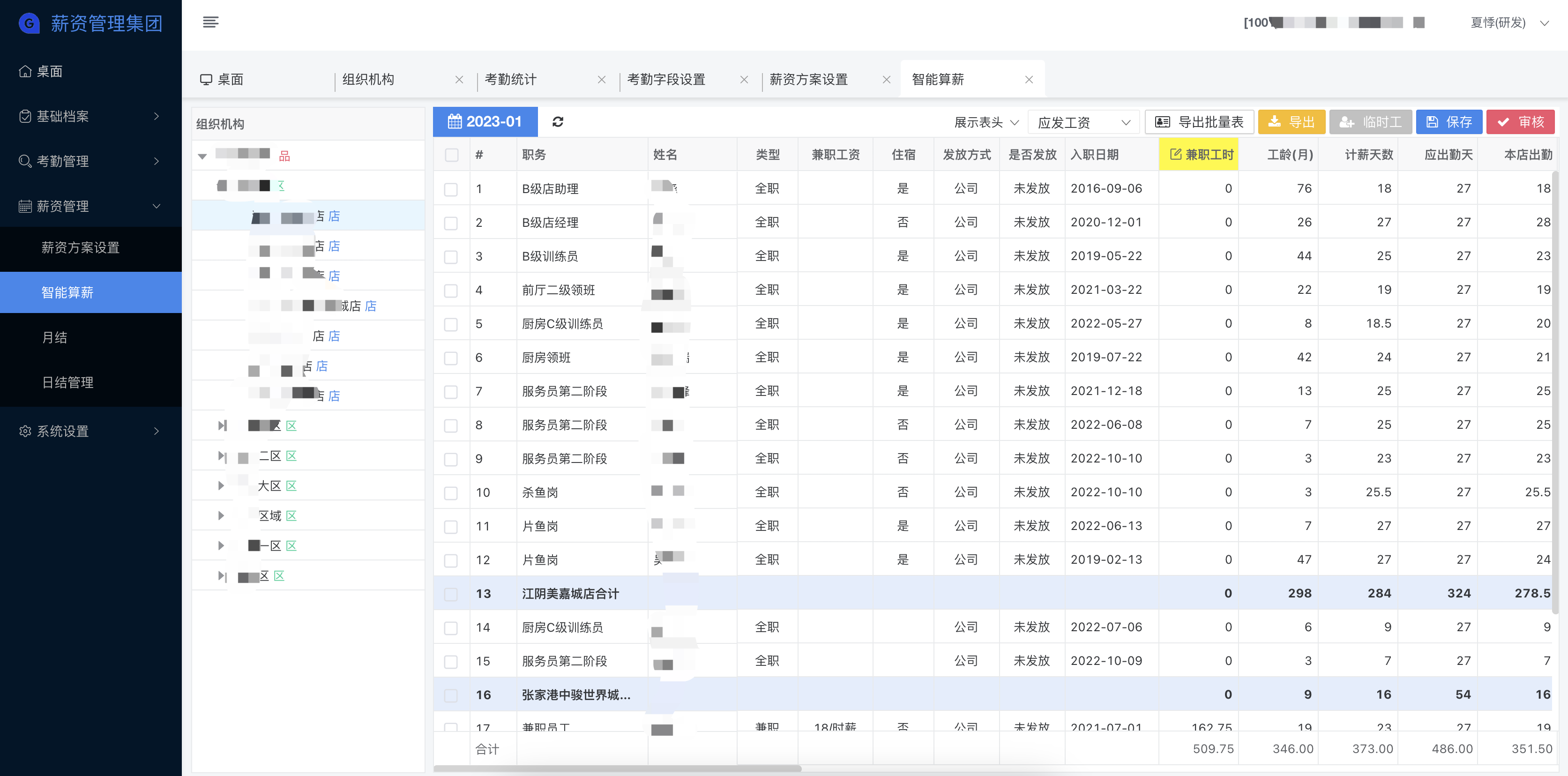Screen dimensions: 1568x776
Task: Click the grey 临时工 button
Action: [1370, 122]
